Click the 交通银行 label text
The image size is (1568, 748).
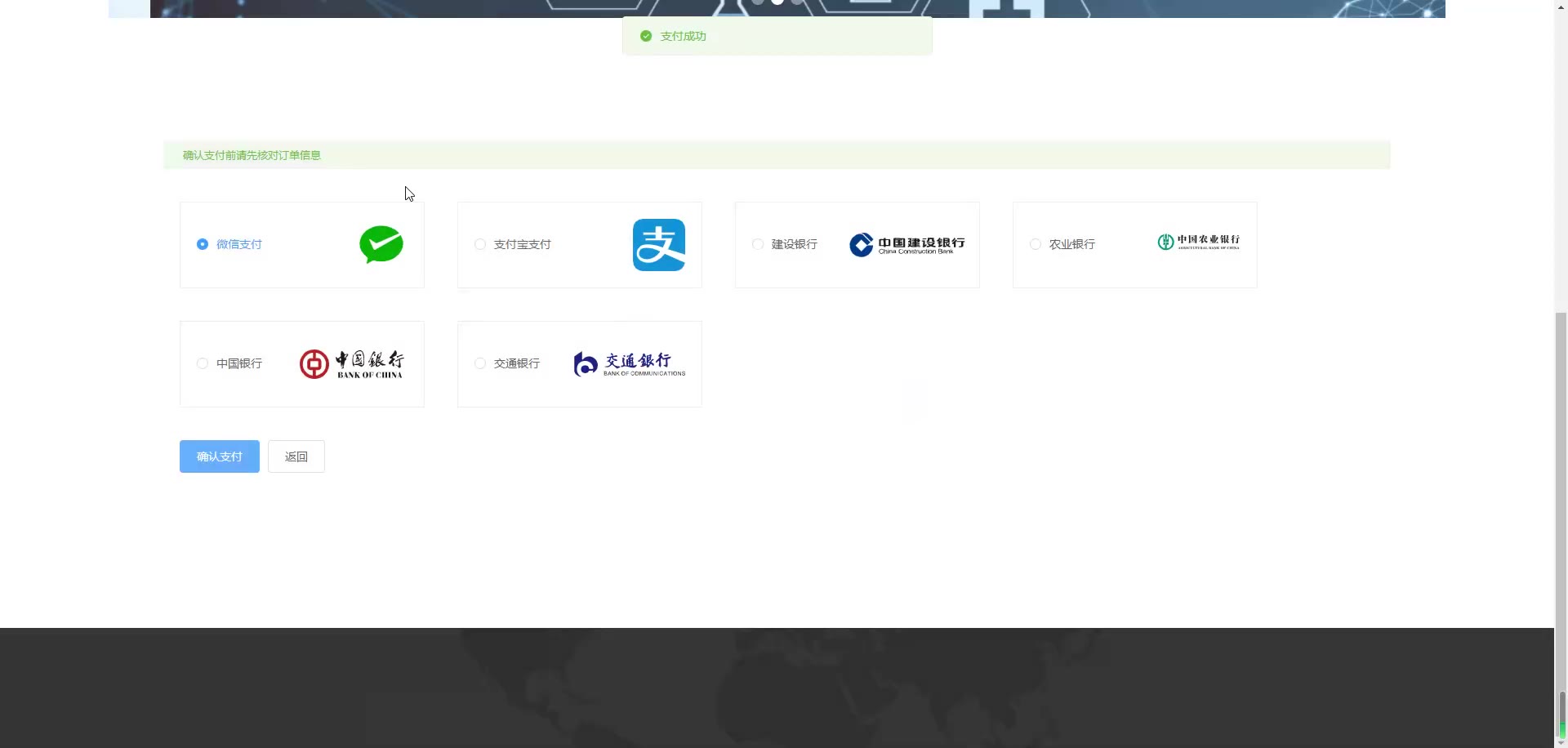[517, 363]
